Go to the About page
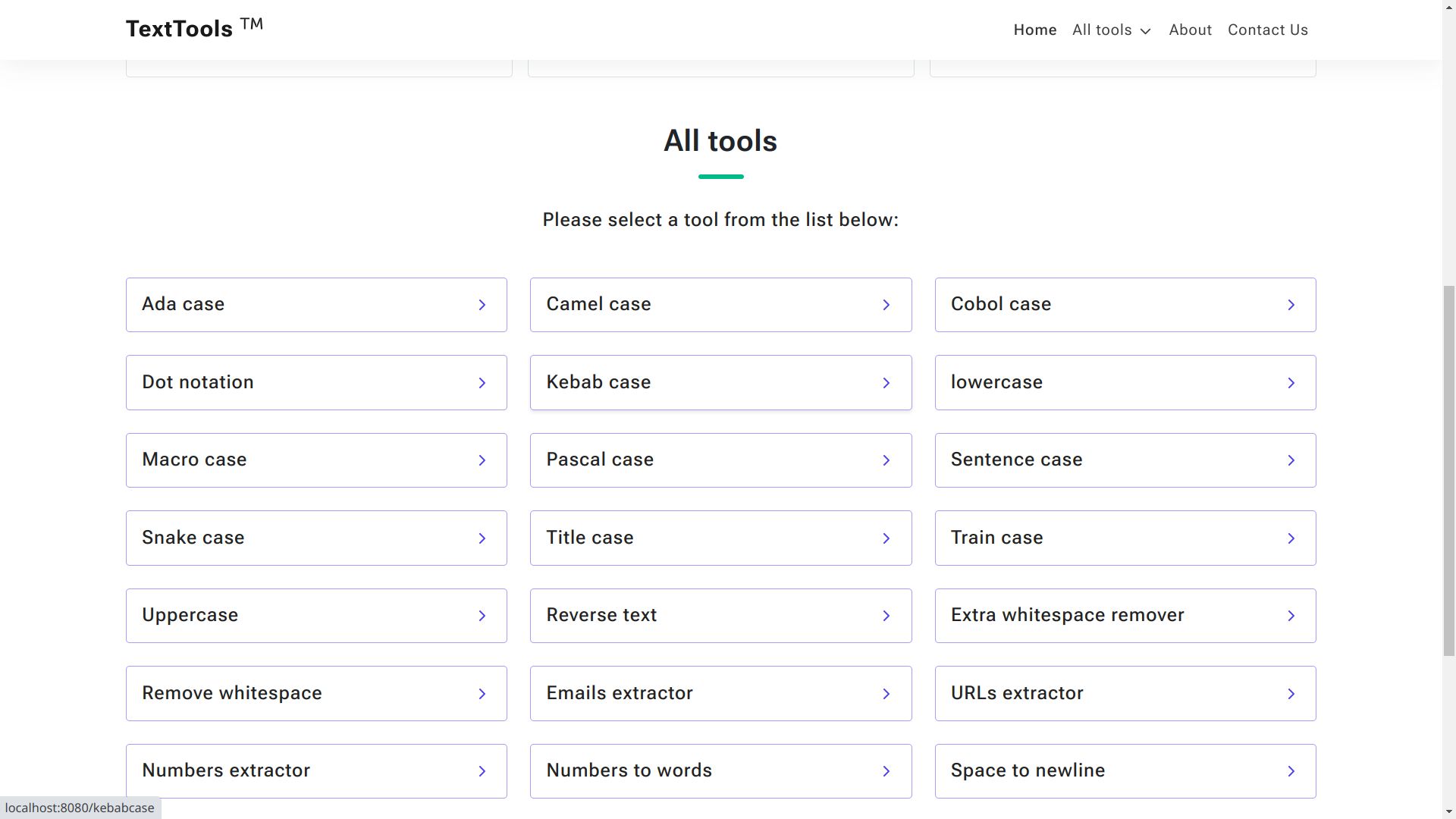Screen dimensions: 1456x819 [1190, 30]
